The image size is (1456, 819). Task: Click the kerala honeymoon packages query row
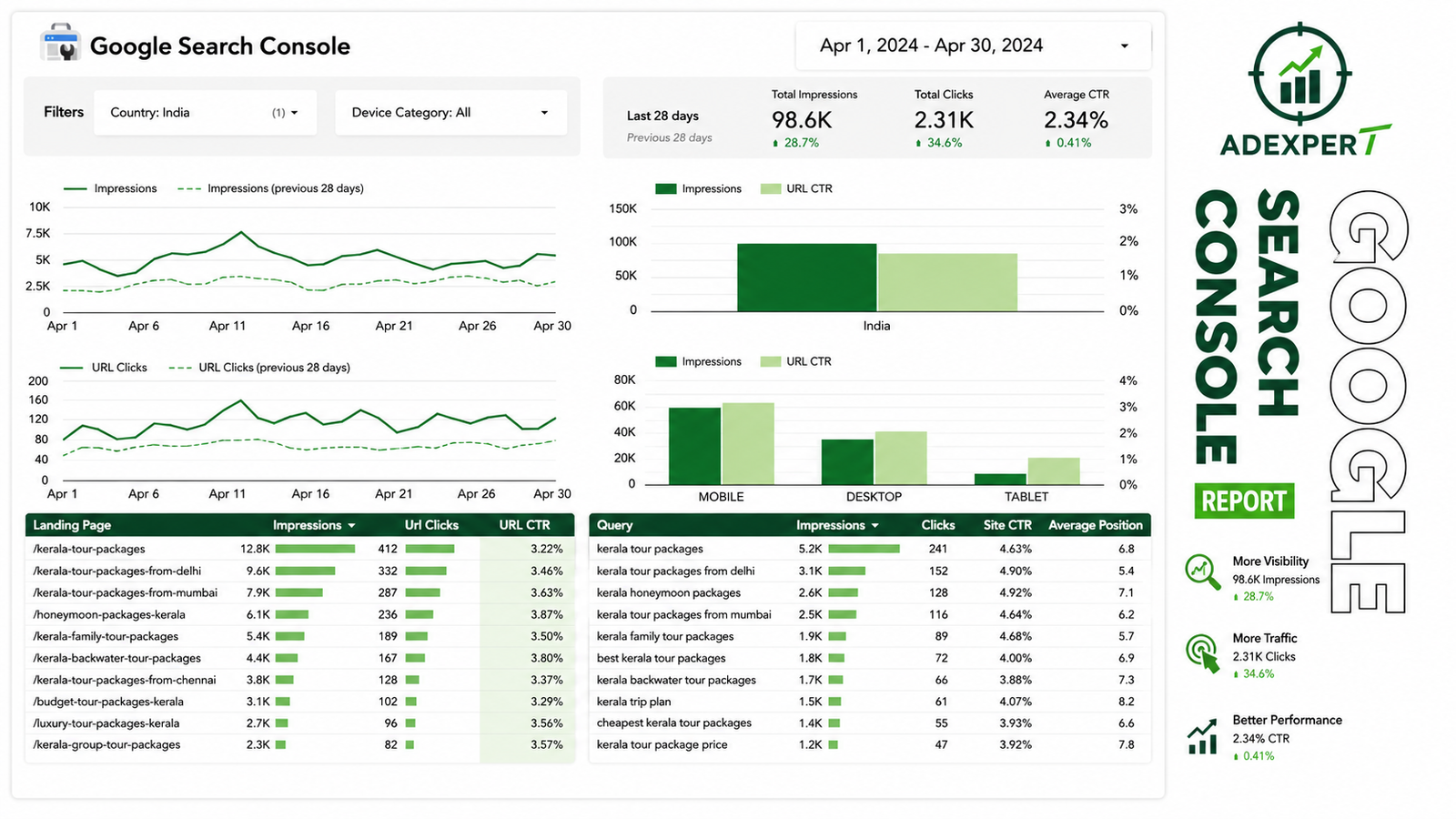pos(870,592)
